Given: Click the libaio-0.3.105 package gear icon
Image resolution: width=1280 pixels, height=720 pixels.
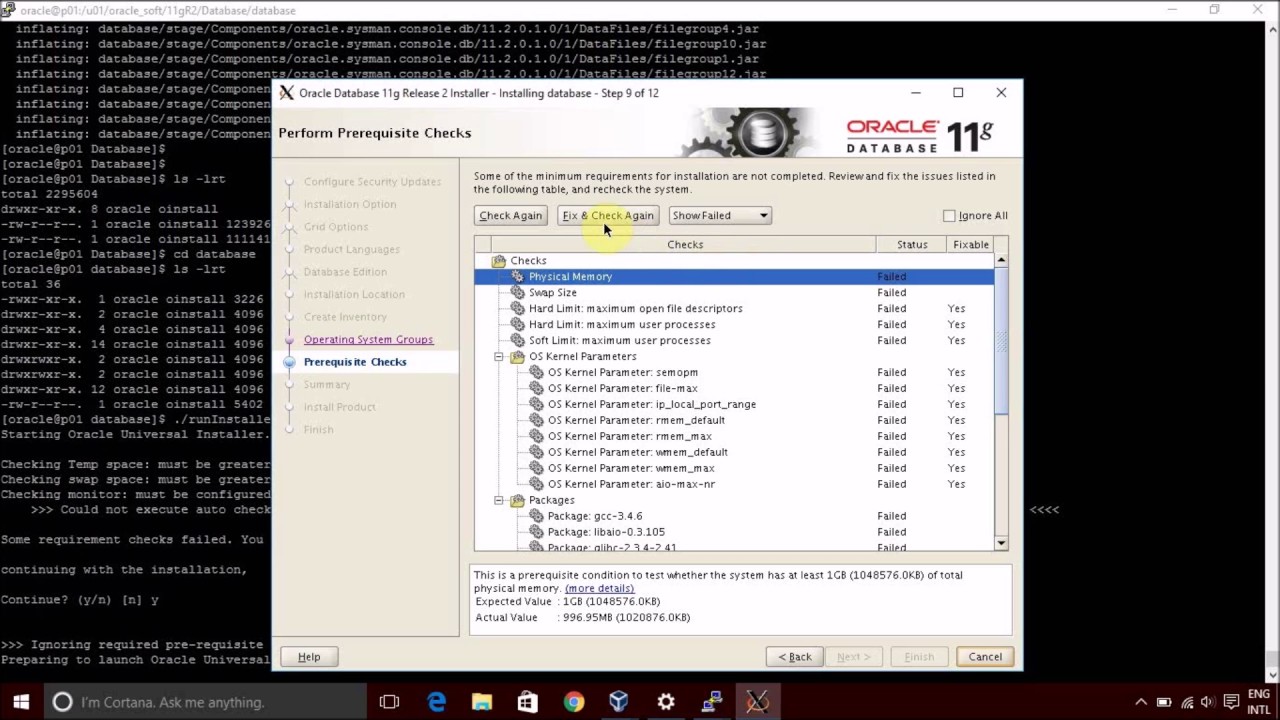Looking at the screenshot, I should click(x=536, y=532).
